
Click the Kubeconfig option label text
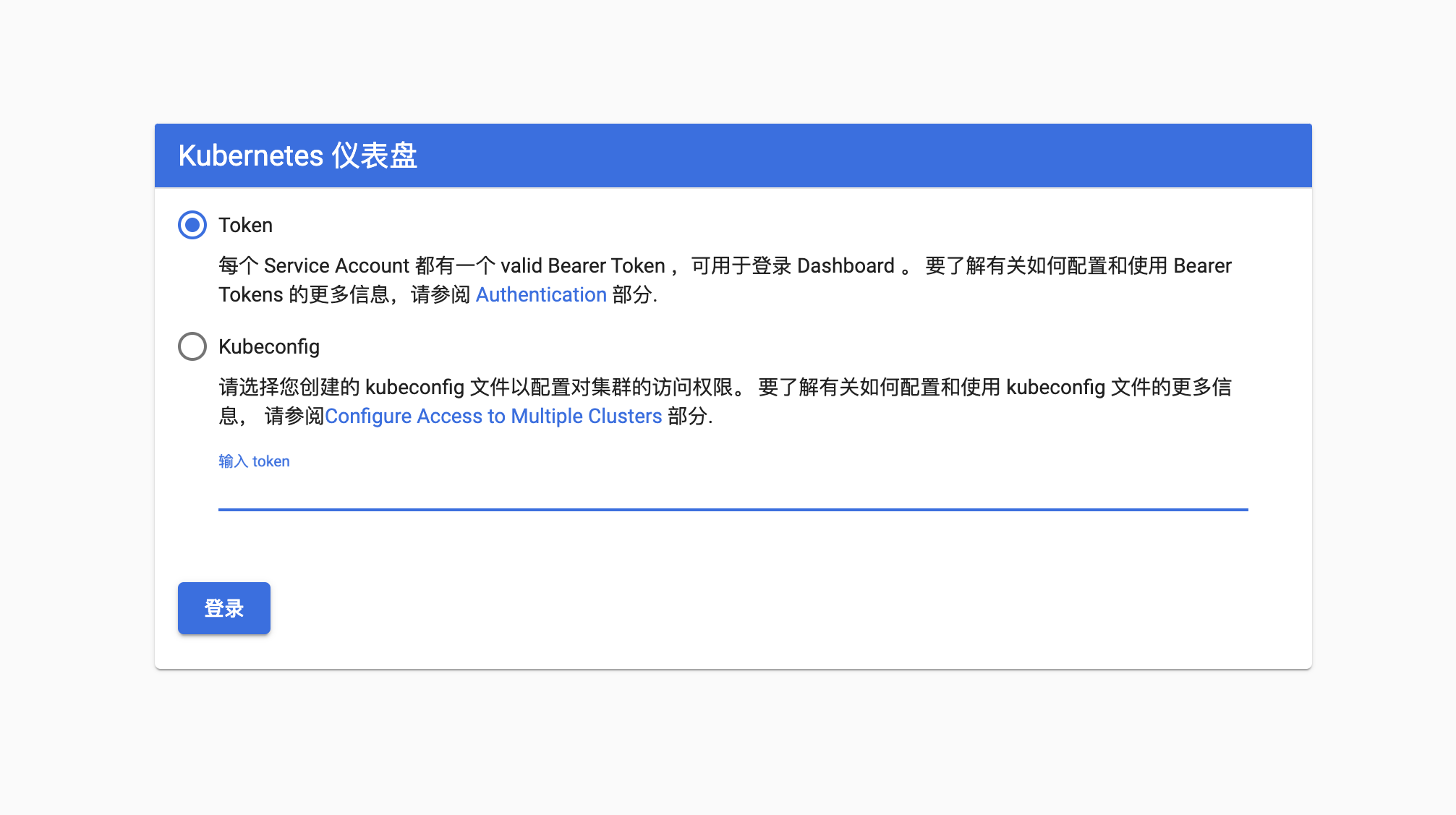(x=268, y=346)
